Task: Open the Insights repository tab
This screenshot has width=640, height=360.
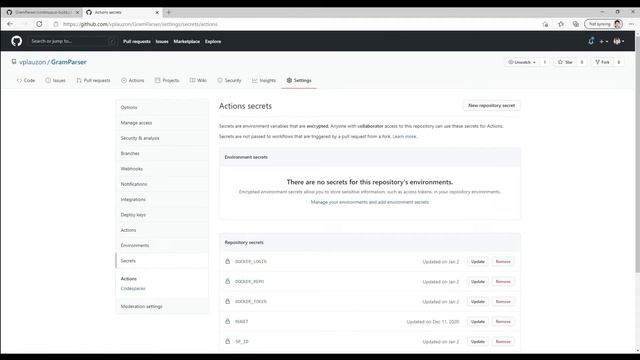Action: tap(264, 80)
